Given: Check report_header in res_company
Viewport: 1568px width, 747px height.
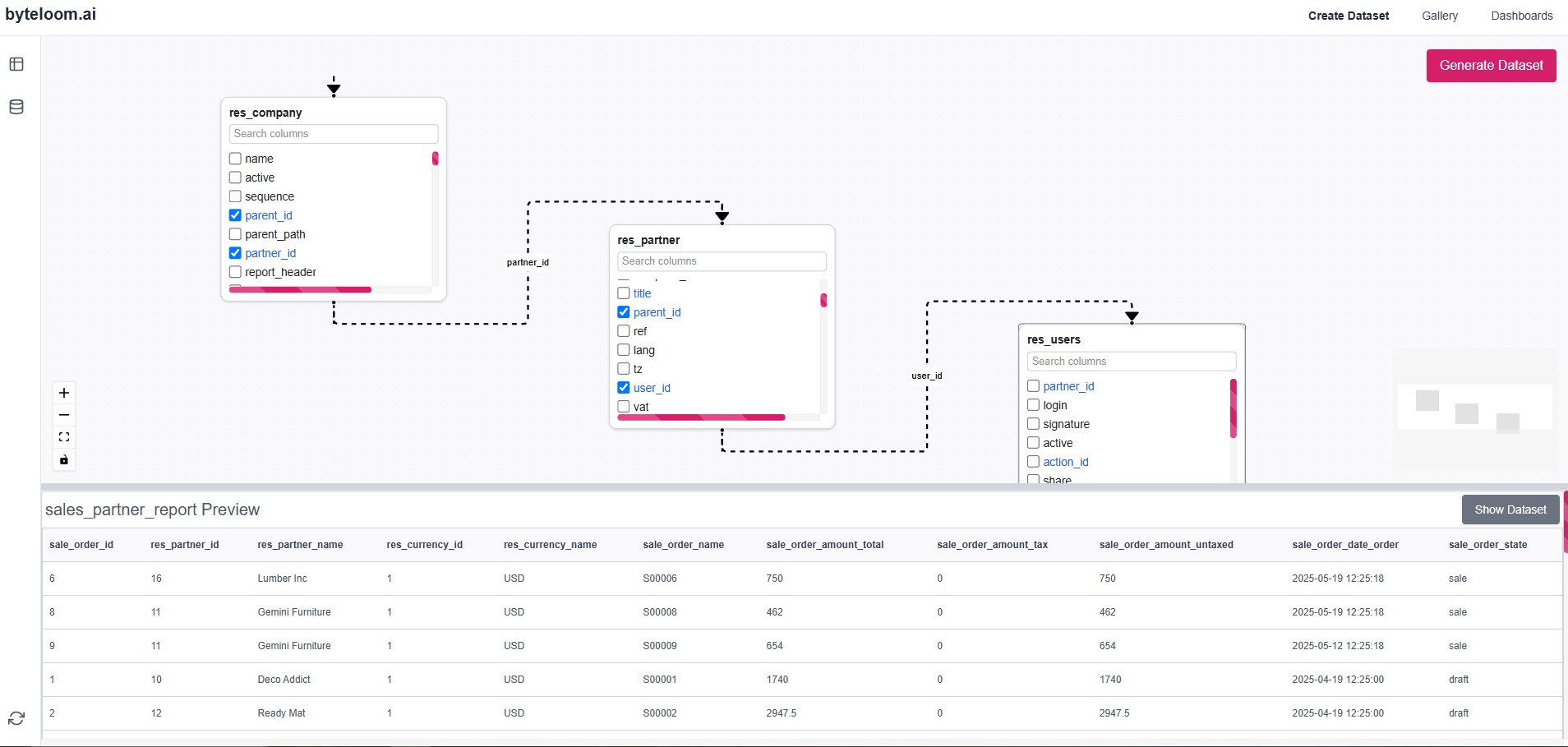Looking at the screenshot, I should click(235, 272).
